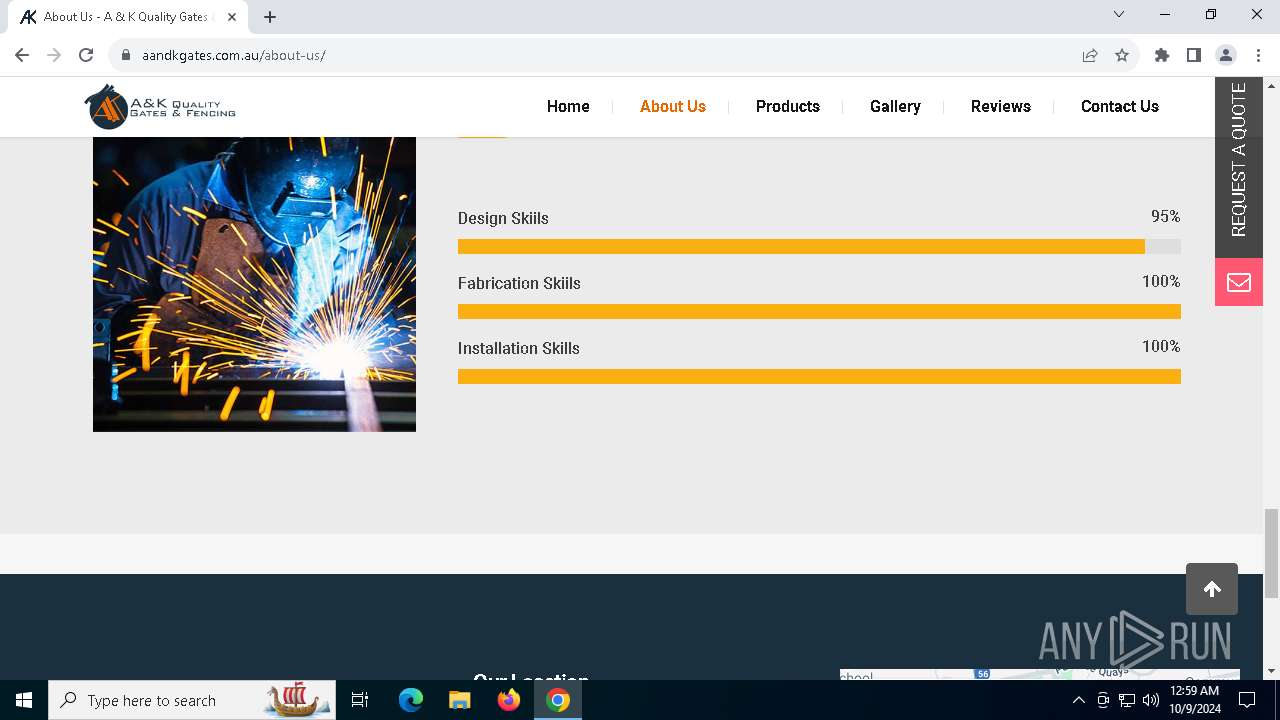Go back using browser back arrow
1280x720 pixels.
22,55
